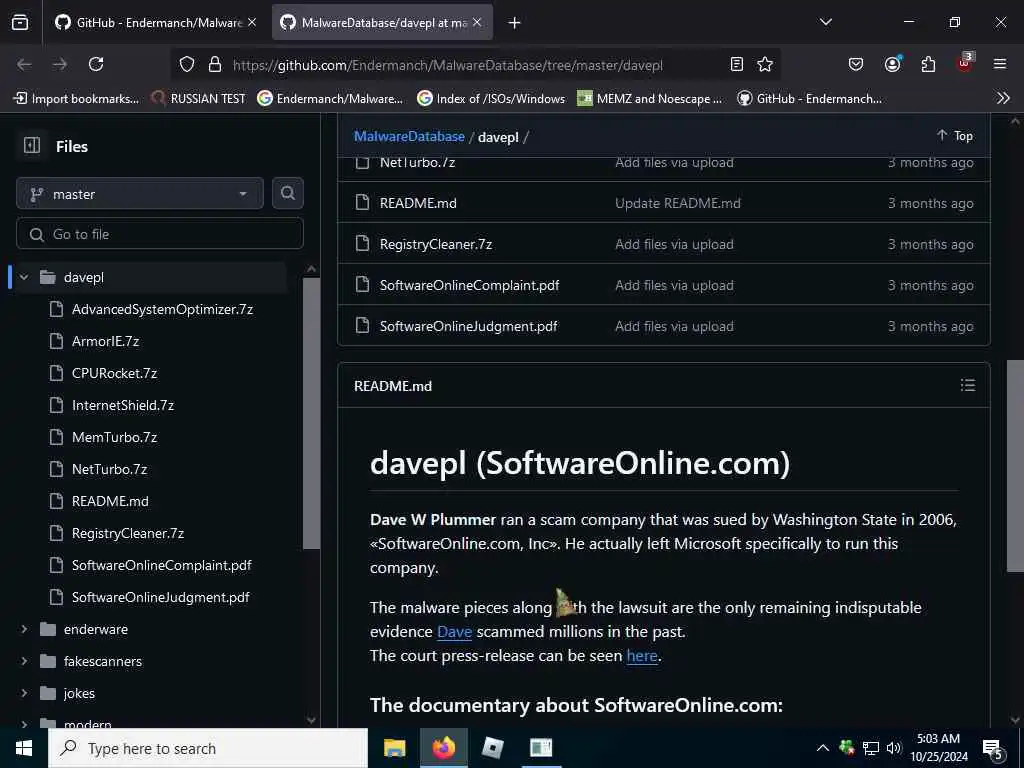Click the browser forward arrow
The height and width of the screenshot is (768, 1024).
[60, 64]
